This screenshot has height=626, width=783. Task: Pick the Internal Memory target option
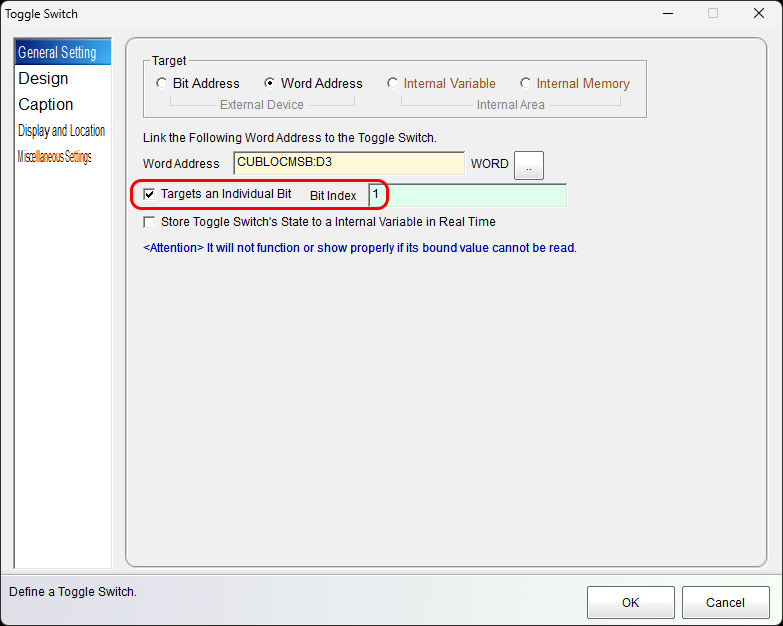(x=526, y=84)
